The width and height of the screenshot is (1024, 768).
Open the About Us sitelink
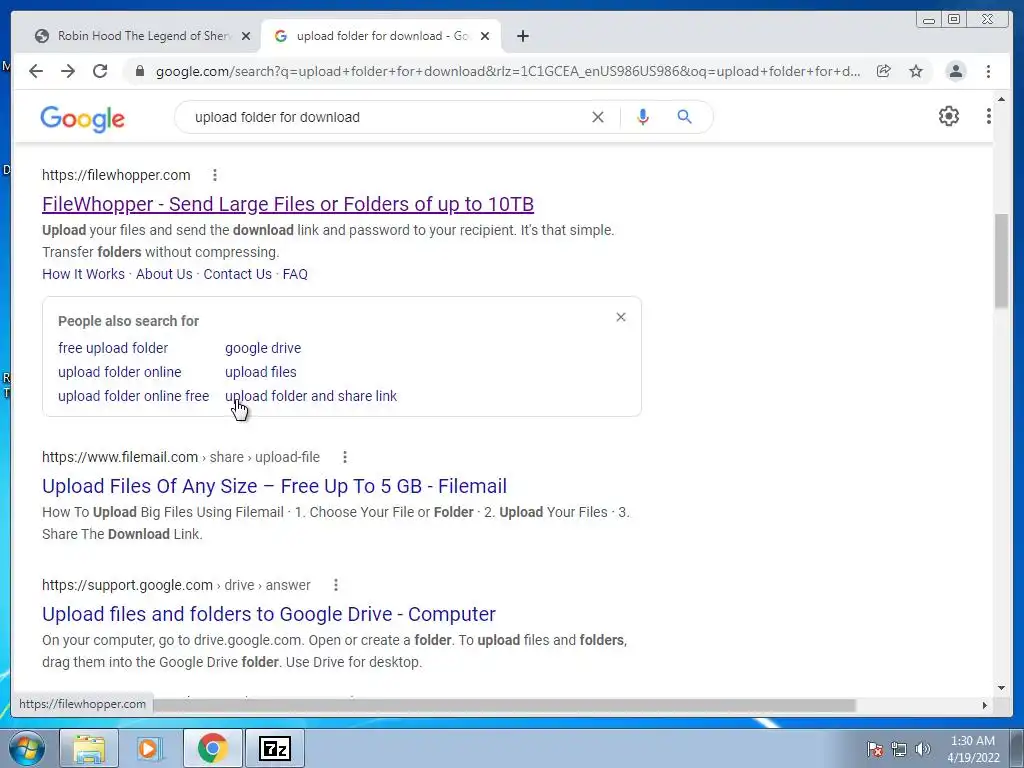(x=164, y=274)
